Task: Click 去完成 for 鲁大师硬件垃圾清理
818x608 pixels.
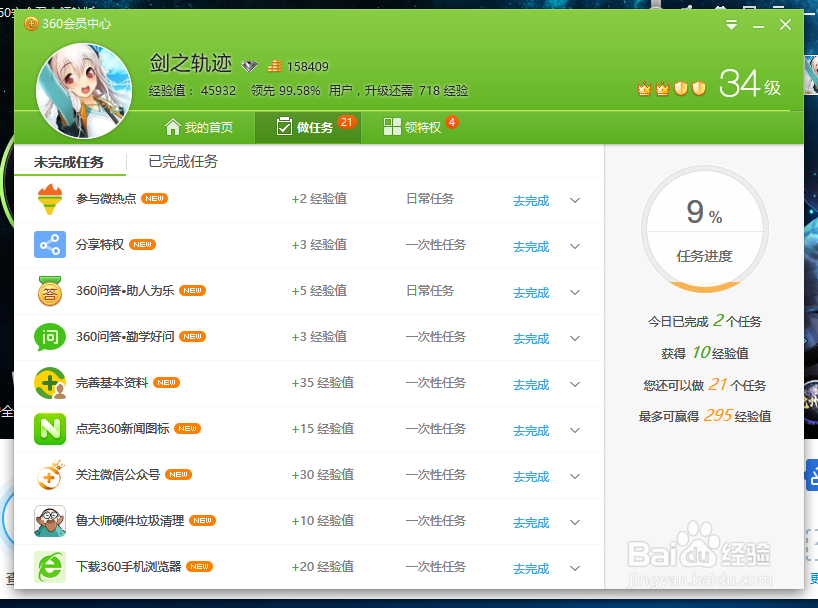Action: tap(531, 522)
